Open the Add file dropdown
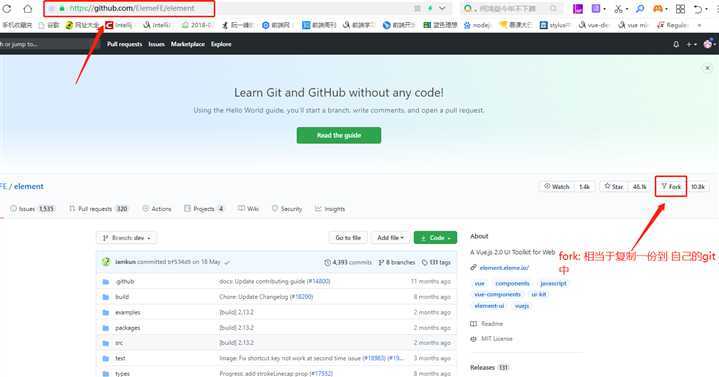 390,238
